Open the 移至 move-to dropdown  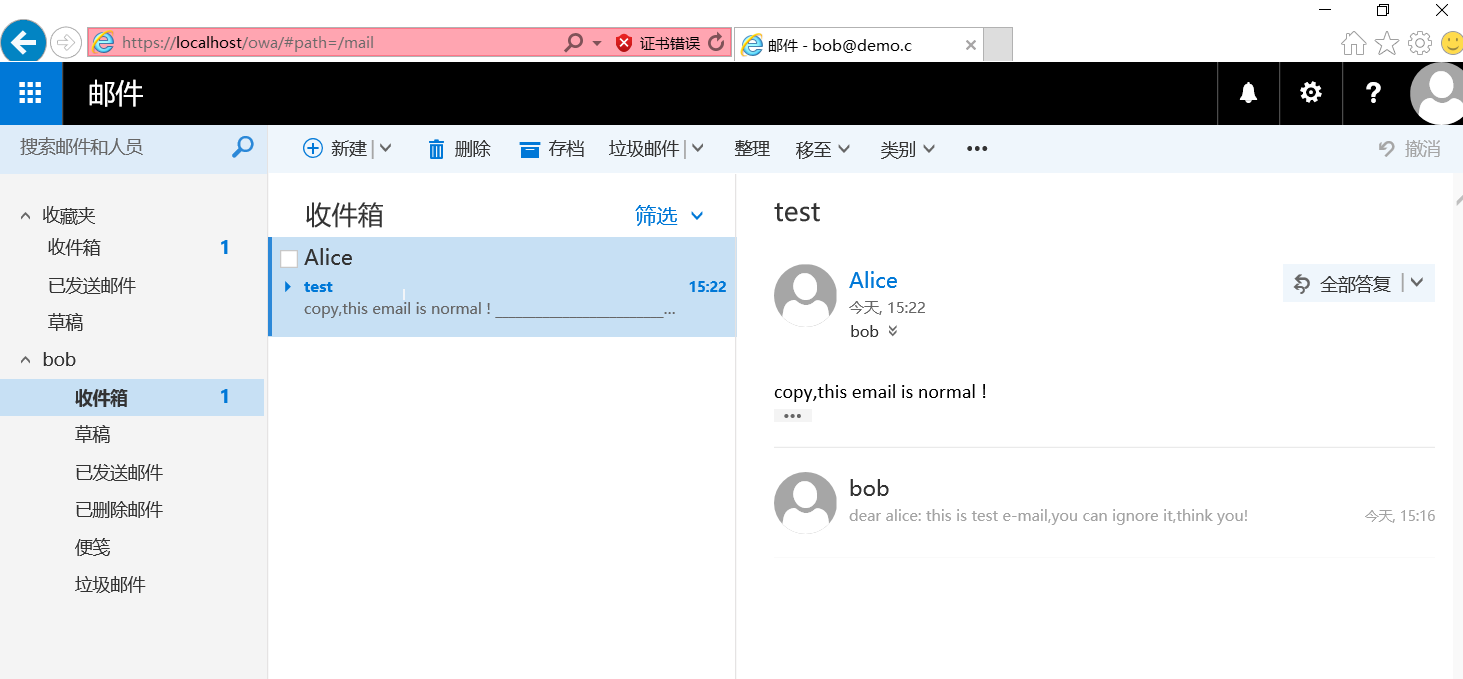[x=821, y=148]
